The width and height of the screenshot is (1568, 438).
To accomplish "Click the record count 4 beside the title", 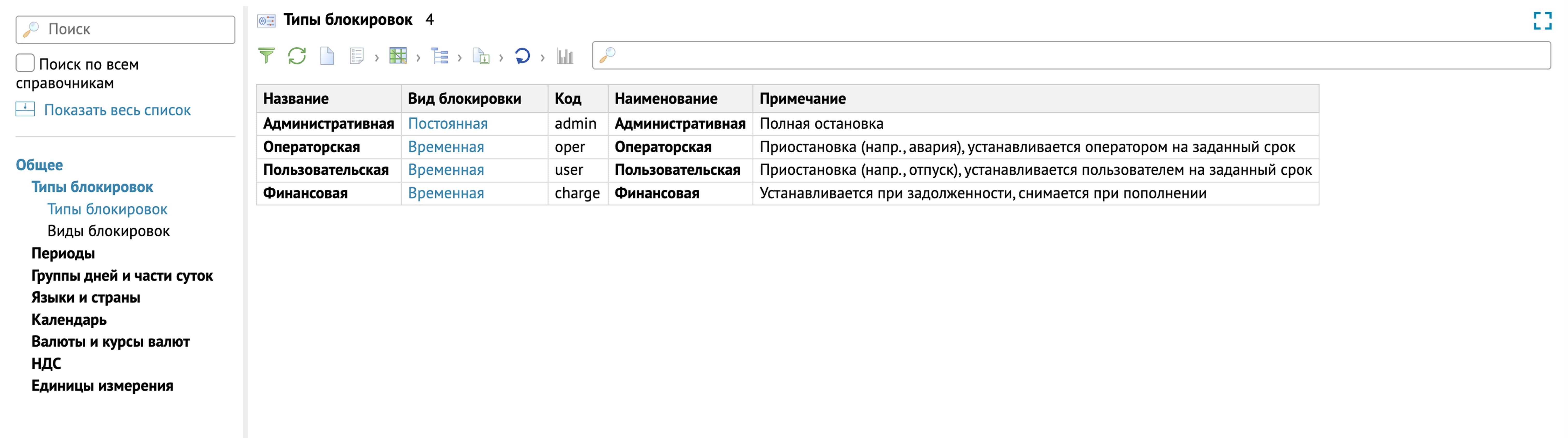I will tap(430, 19).
